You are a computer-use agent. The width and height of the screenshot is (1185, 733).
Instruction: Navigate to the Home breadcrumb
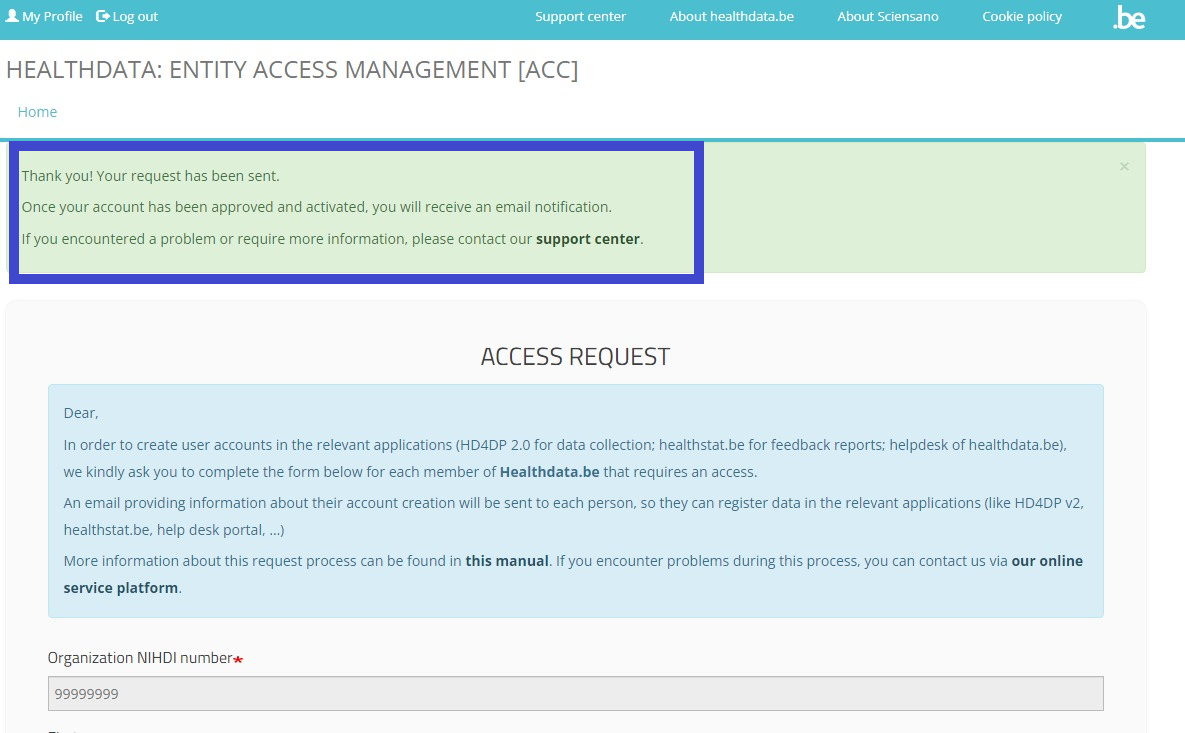click(37, 112)
